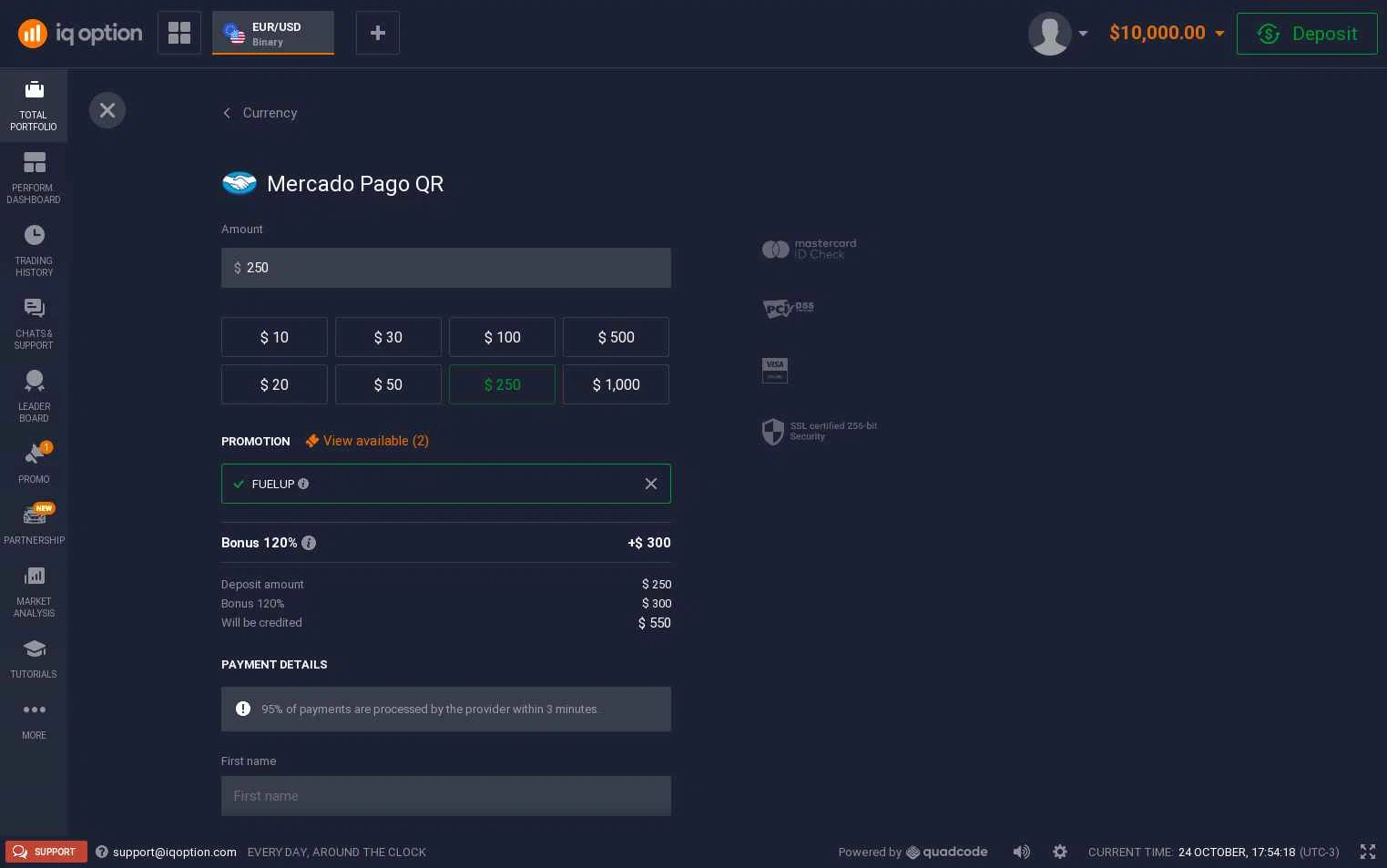Toggle fullscreen mode icon
This screenshot has height=868, width=1387.
pos(1368,852)
